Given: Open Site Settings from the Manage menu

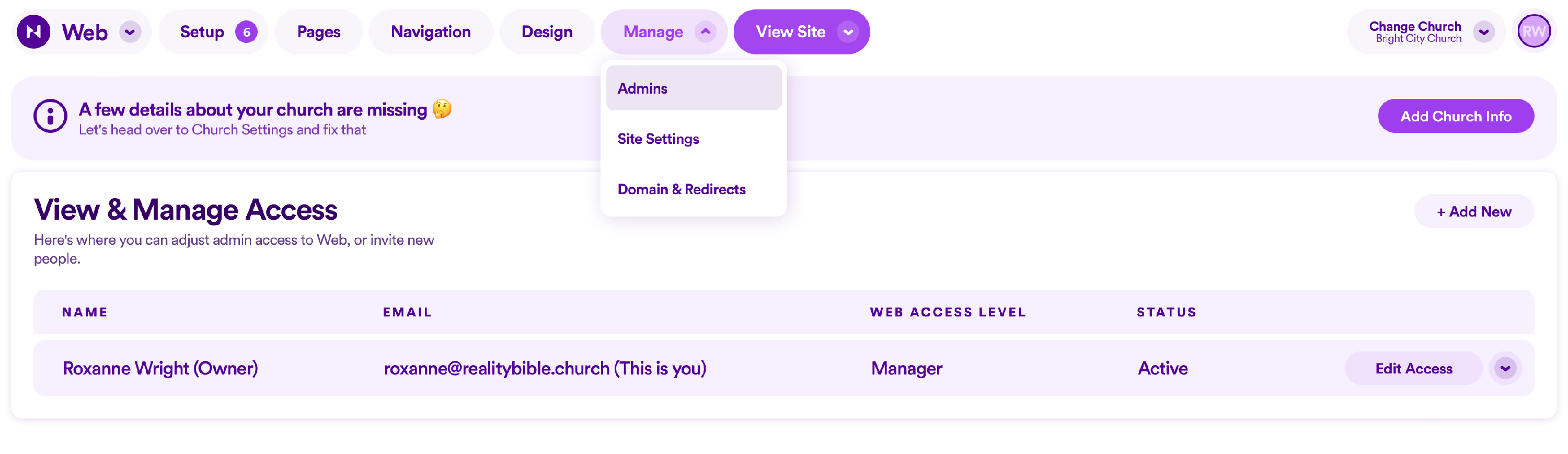Looking at the screenshot, I should (x=658, y=139).
